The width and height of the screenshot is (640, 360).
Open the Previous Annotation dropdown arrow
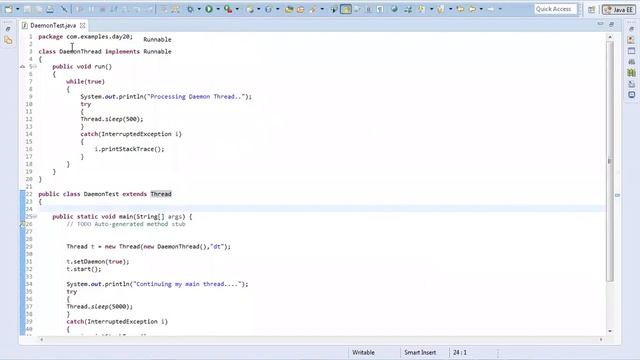[451, 9]
